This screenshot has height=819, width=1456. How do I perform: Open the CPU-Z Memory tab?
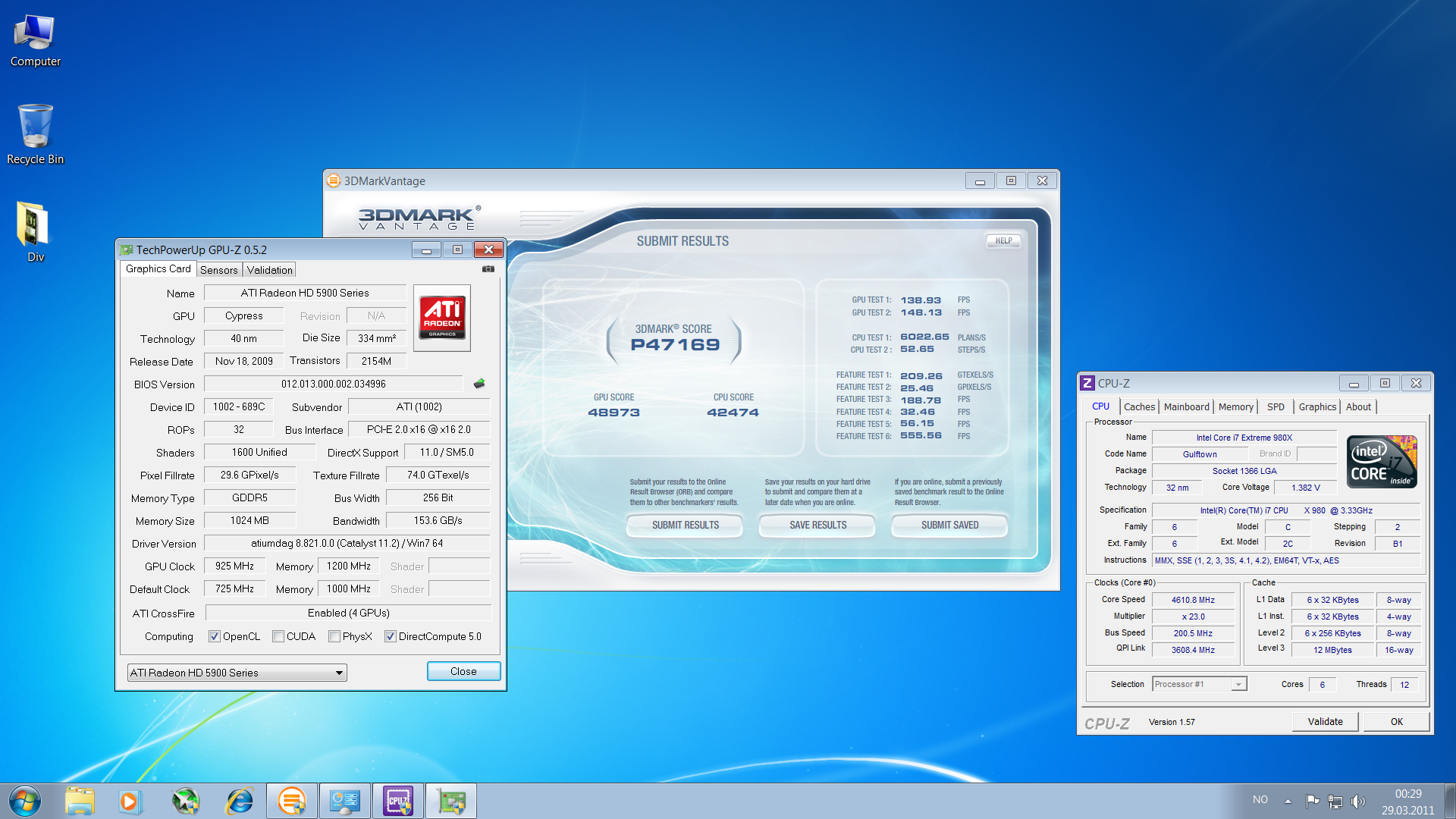click(1235, 406)
